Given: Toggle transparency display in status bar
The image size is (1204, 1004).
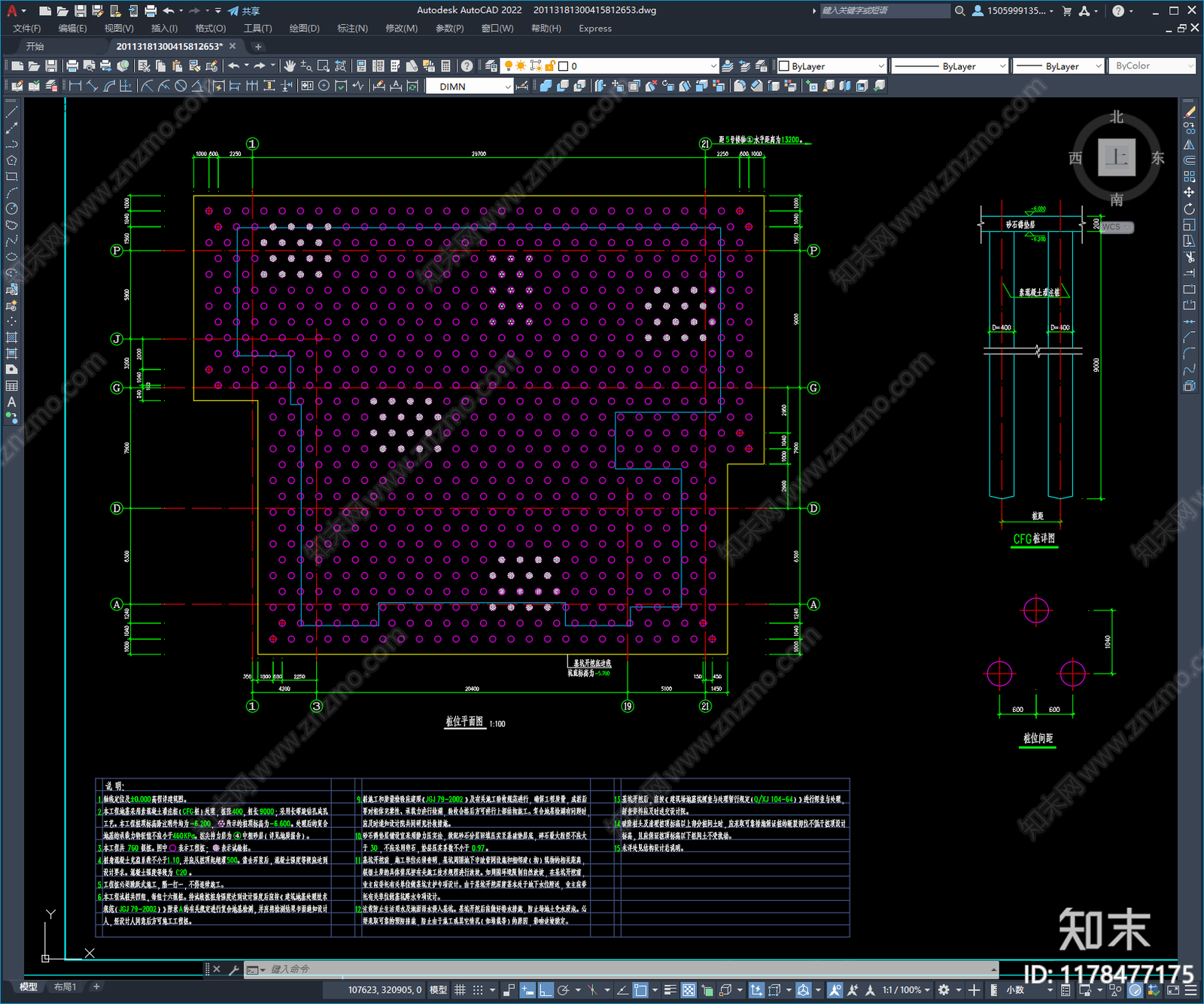Looking at the screenshot, I should [x=689, y=990].
